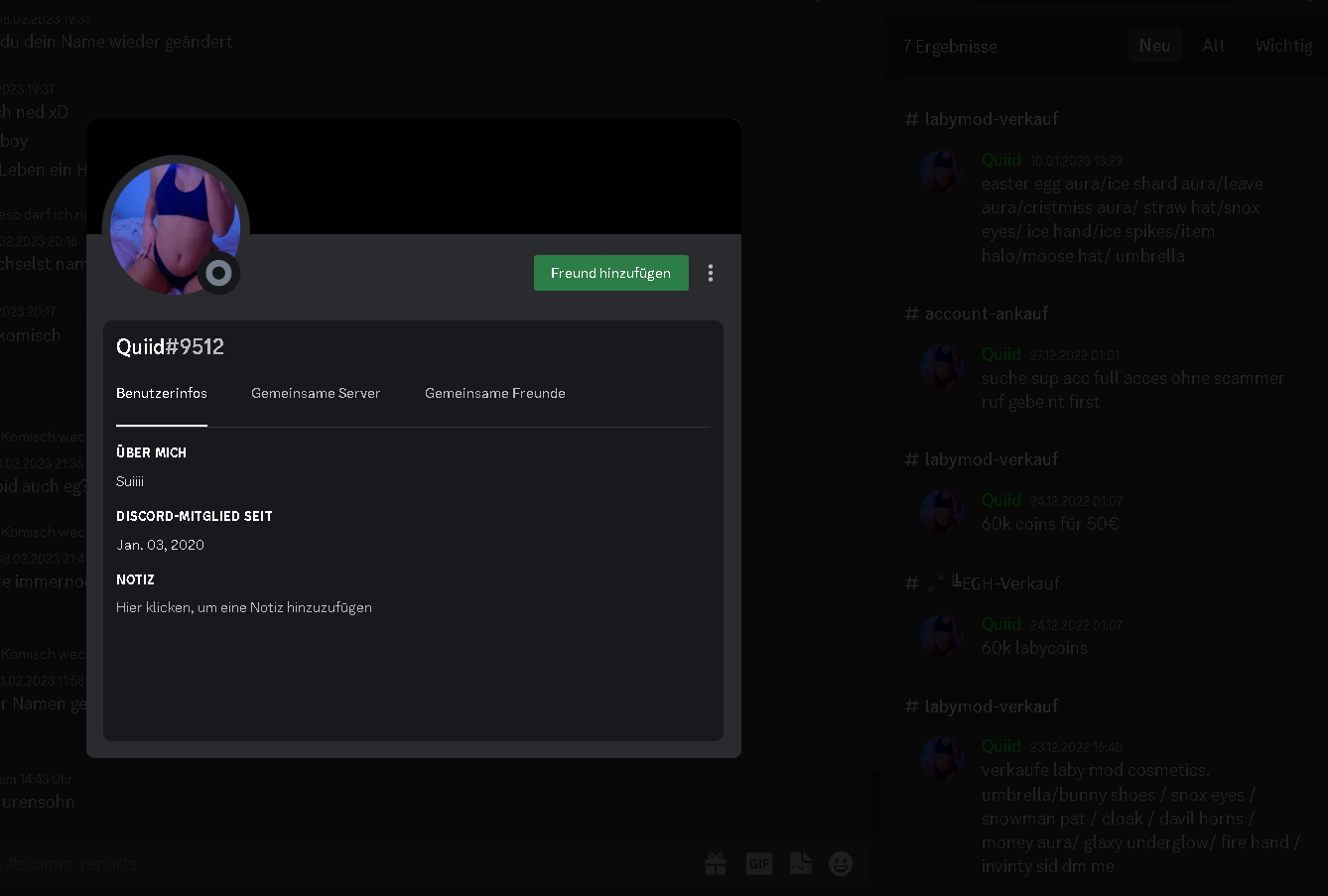1328x896 pixels.
Task: Open the labymod-verkauf heading above the verkaufe laby result
Action: (x=982, y=706)
